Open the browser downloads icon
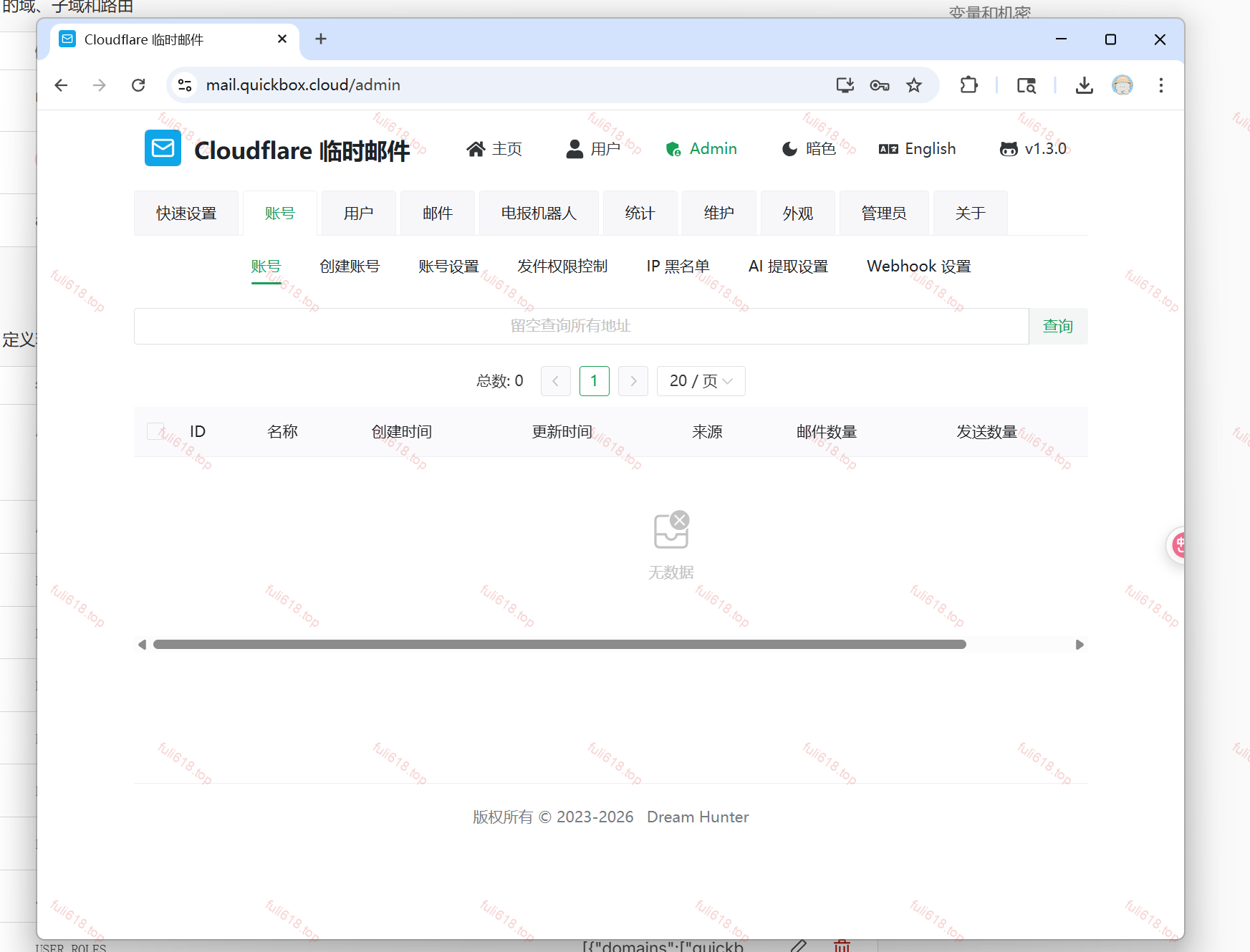 pyautogui.click(x=1085, y=85)
